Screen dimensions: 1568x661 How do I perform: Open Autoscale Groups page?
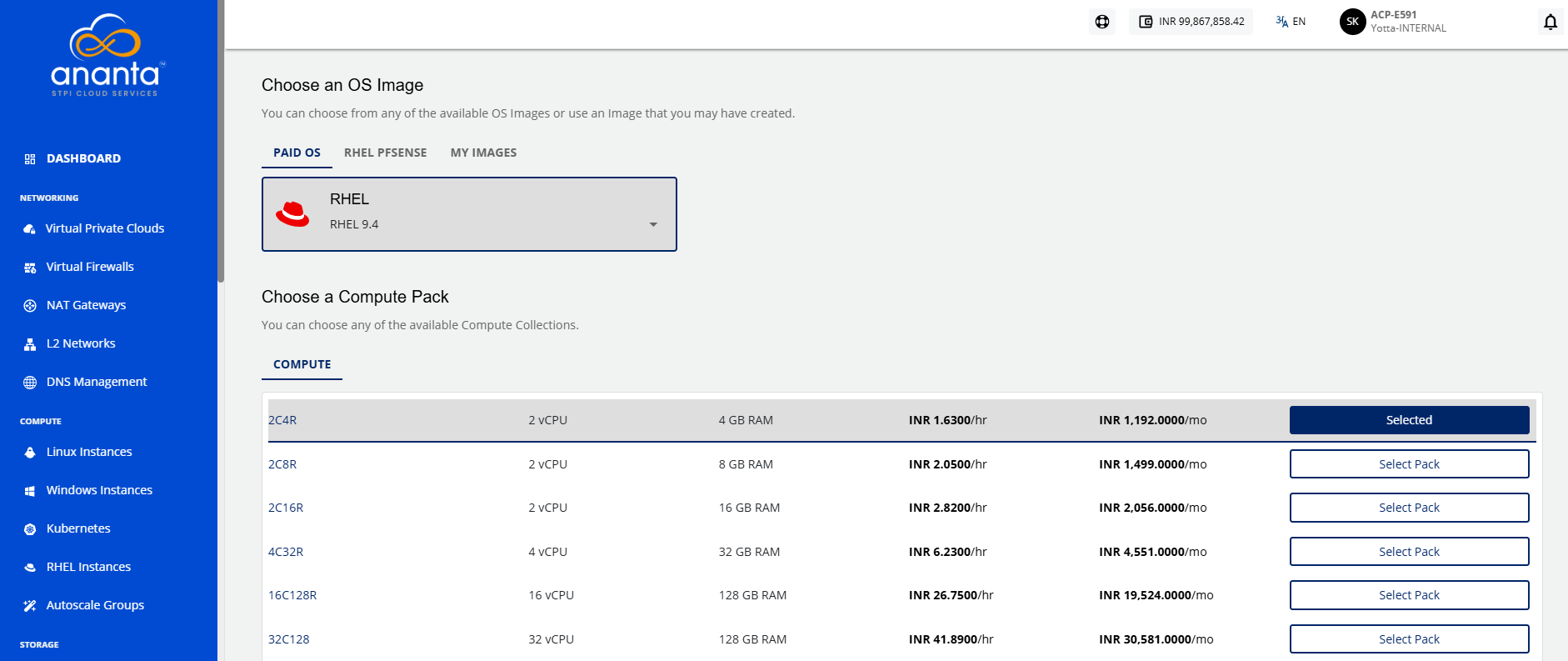tap(95, 605)
